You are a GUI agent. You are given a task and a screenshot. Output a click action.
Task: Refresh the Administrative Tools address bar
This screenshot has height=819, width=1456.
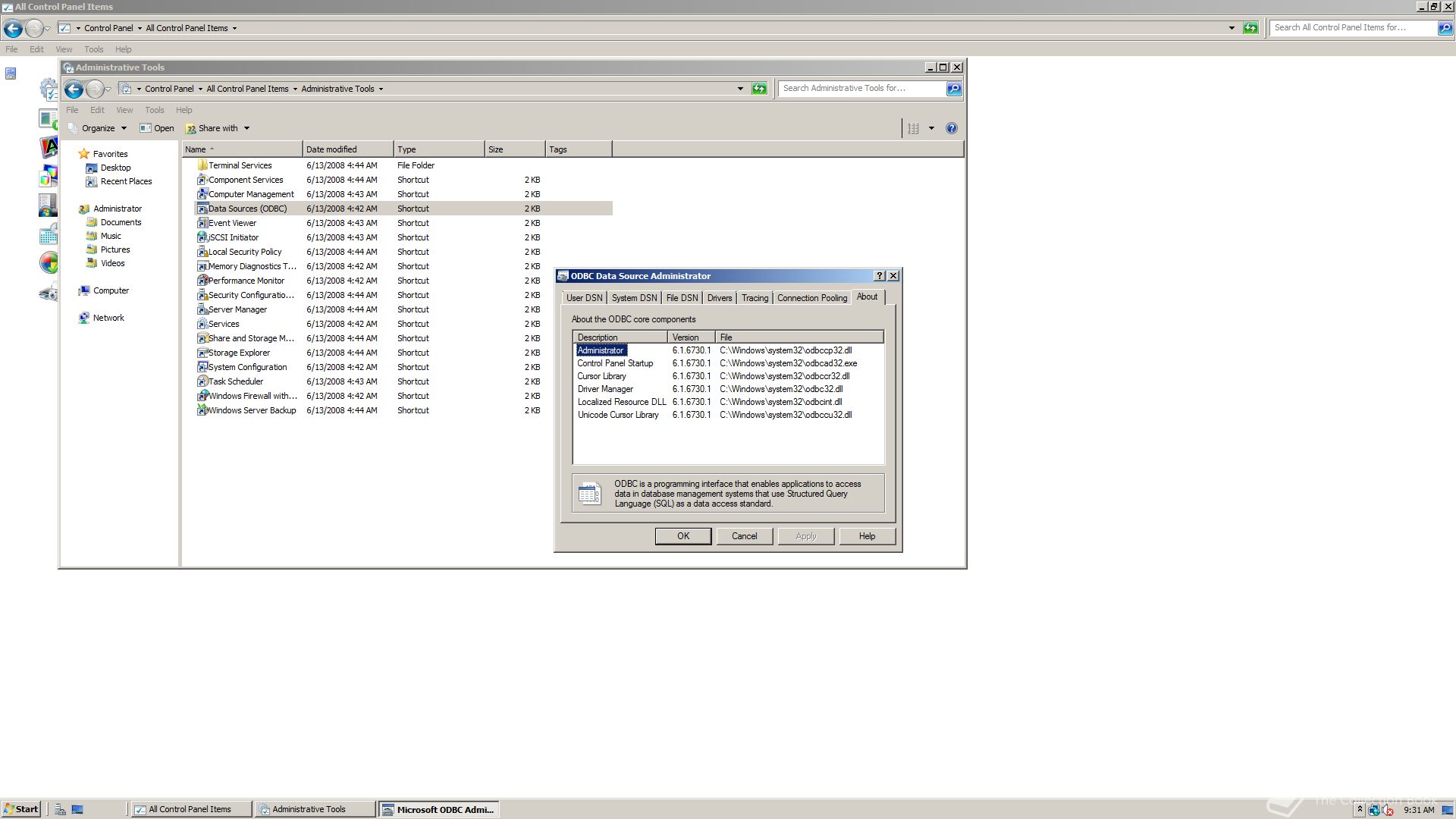pos(759,89)
